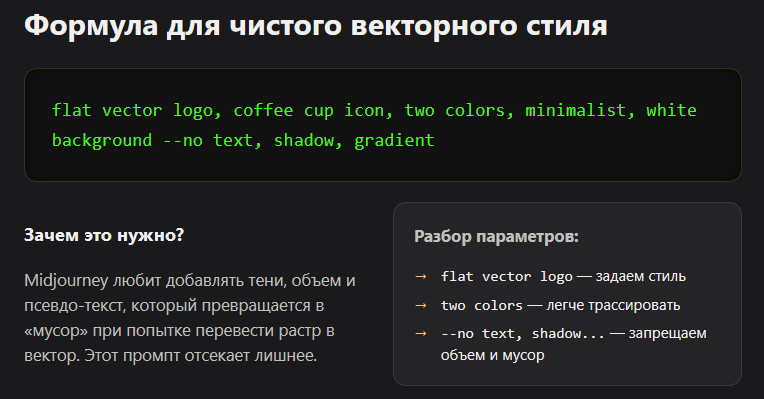Click the arrow icon before "two colors"
The image size is (764, 399).
pos(421,305)
